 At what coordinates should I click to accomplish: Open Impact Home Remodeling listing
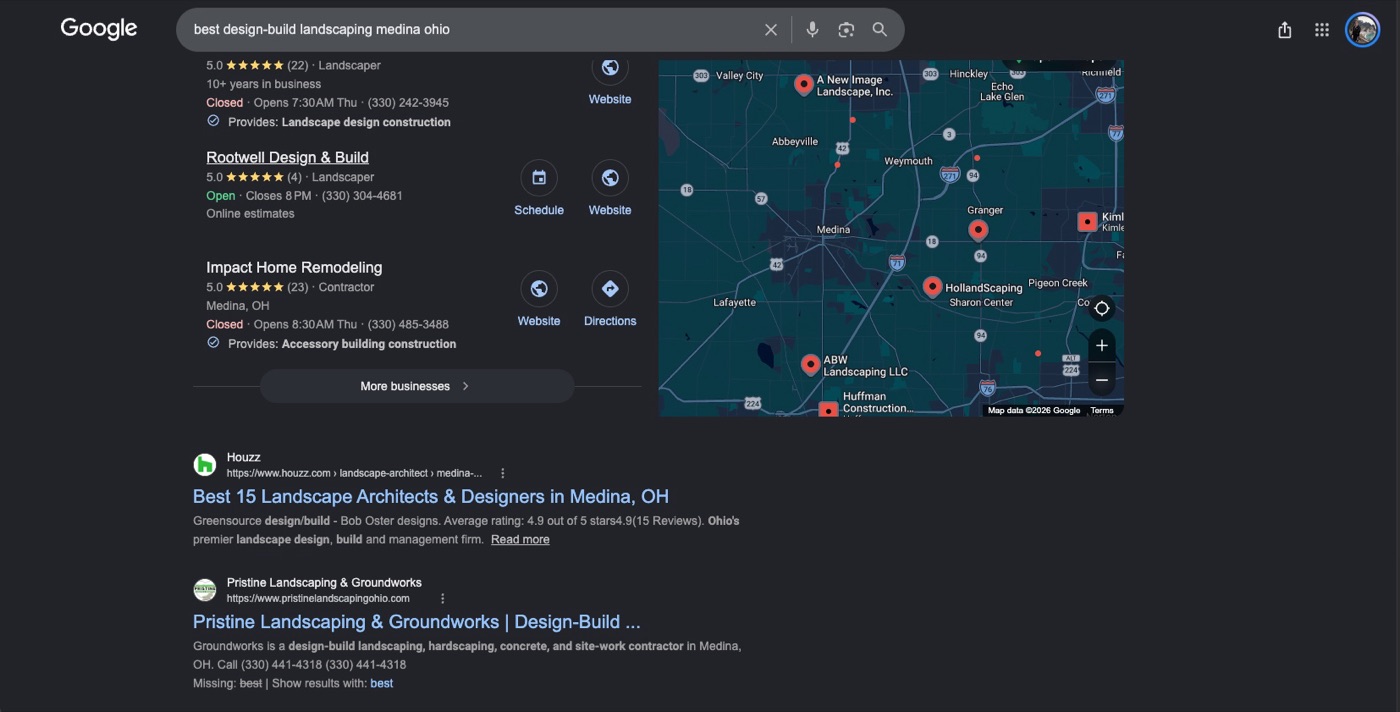(294, 268)
